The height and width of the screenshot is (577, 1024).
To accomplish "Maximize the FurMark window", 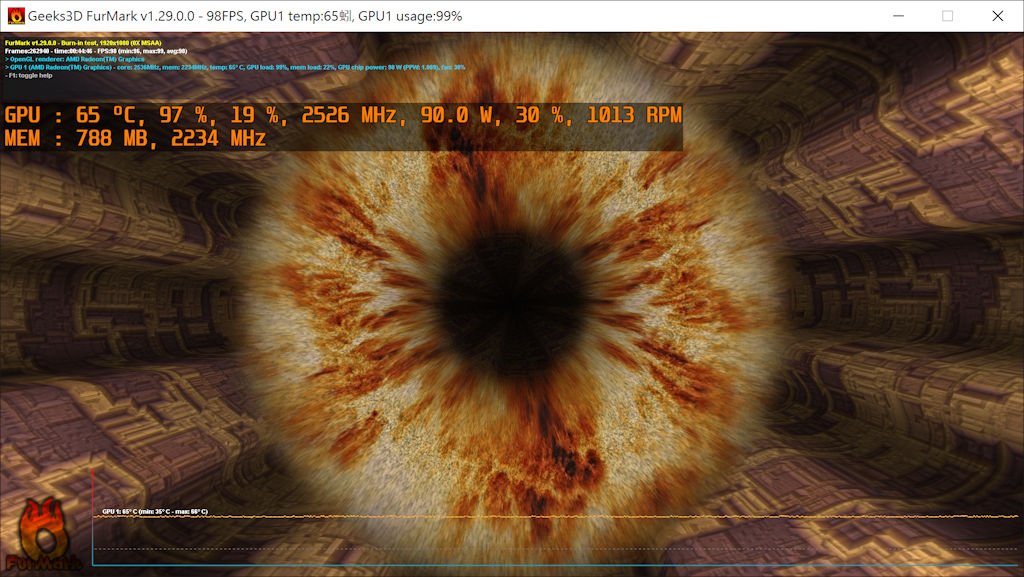I will coord(947,16).
